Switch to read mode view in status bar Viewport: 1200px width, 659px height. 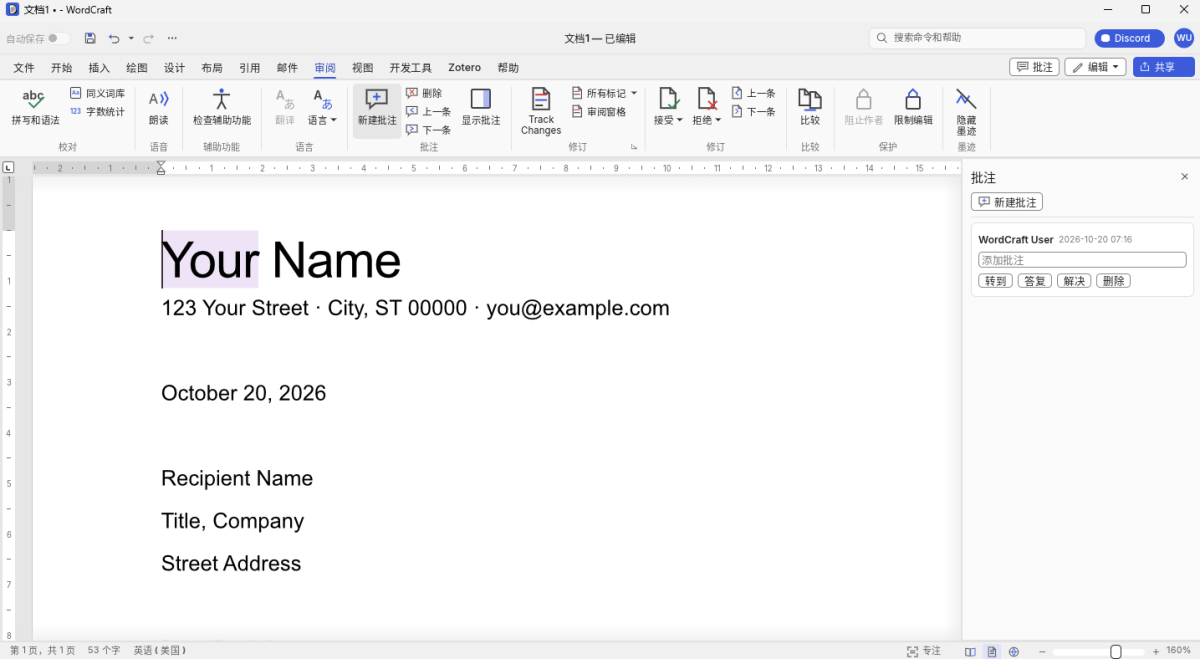[x=970, y=651]
